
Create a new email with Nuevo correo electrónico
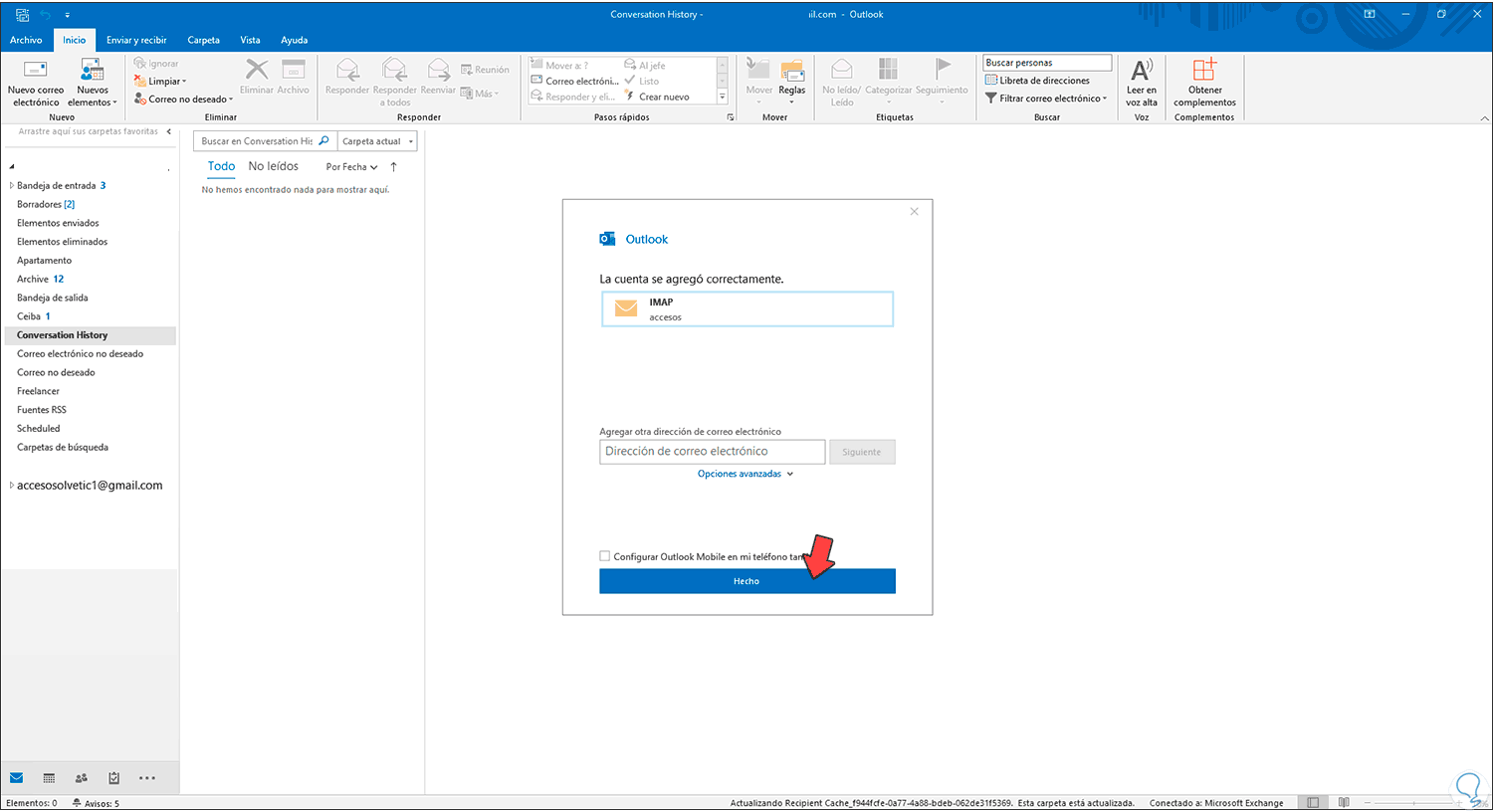[x=36, y=82]
